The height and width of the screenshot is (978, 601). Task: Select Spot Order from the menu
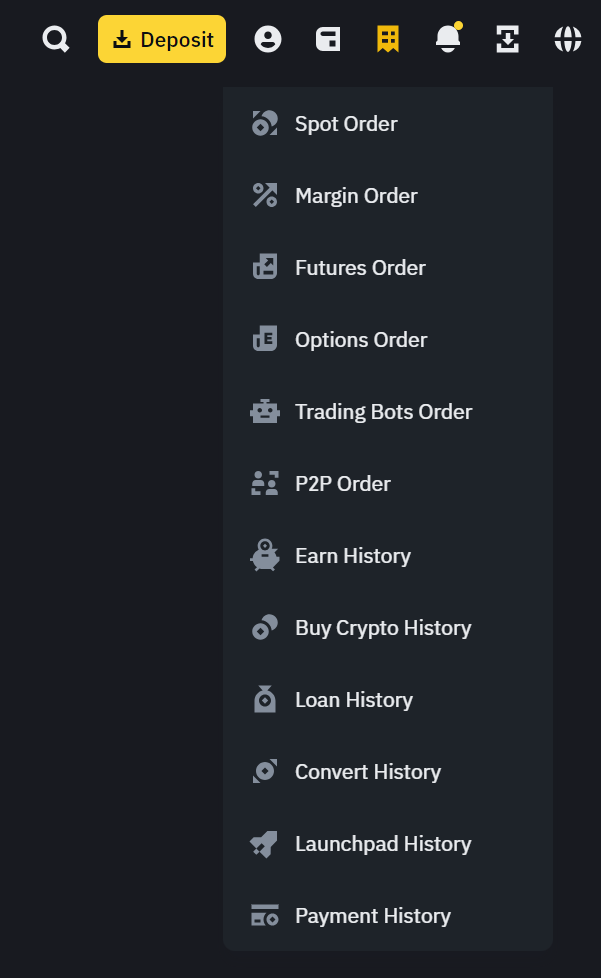click(388, 123)
